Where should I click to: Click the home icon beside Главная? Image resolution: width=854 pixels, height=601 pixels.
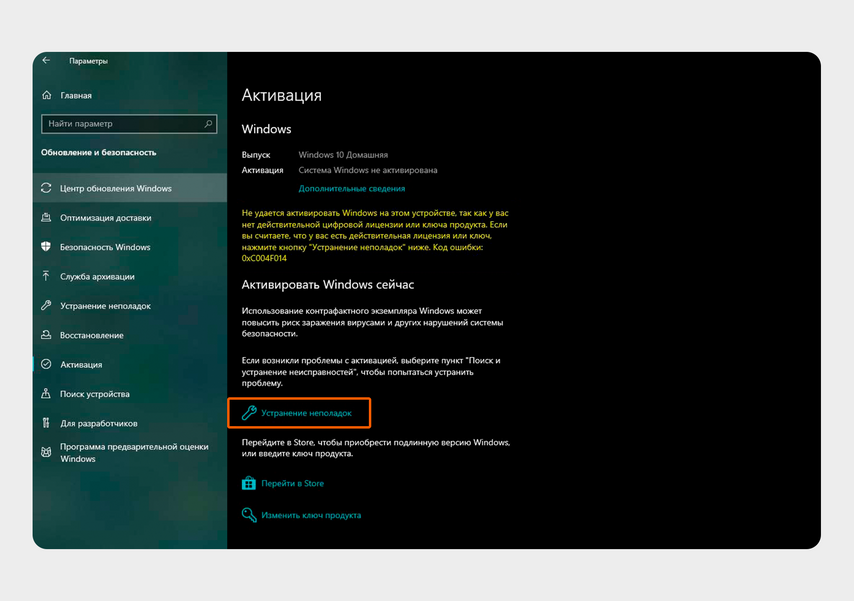click(47, 95)
